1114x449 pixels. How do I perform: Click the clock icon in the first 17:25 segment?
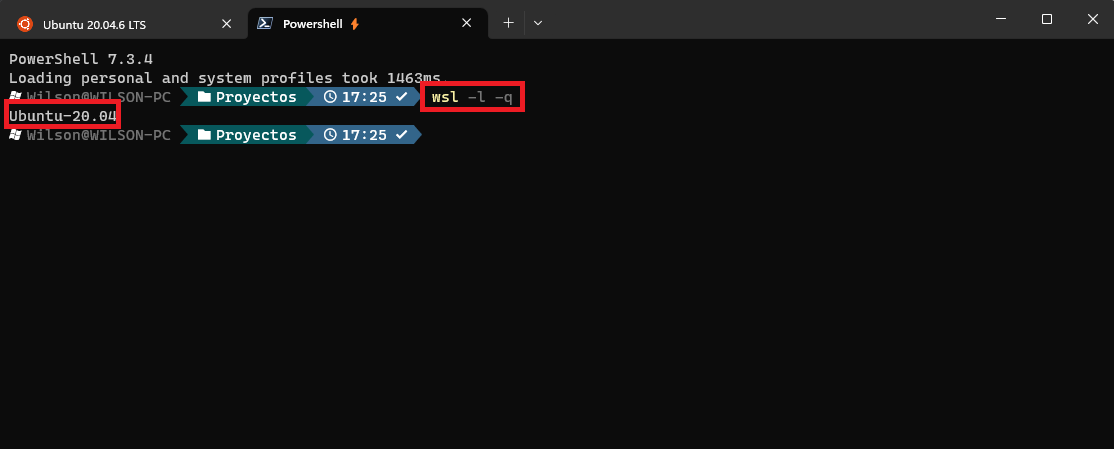(330, 97)
